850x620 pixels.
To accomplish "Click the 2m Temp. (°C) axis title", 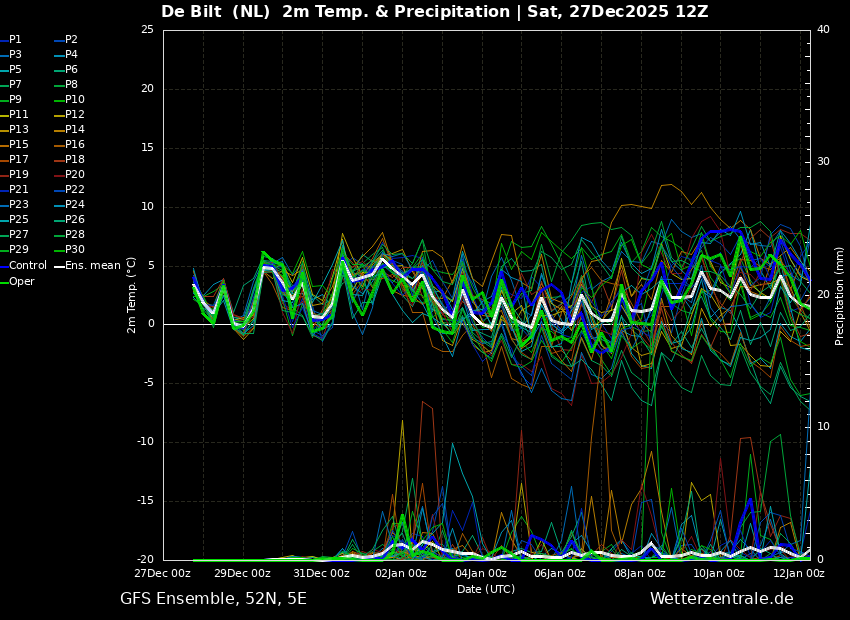I will coord(132,295).
